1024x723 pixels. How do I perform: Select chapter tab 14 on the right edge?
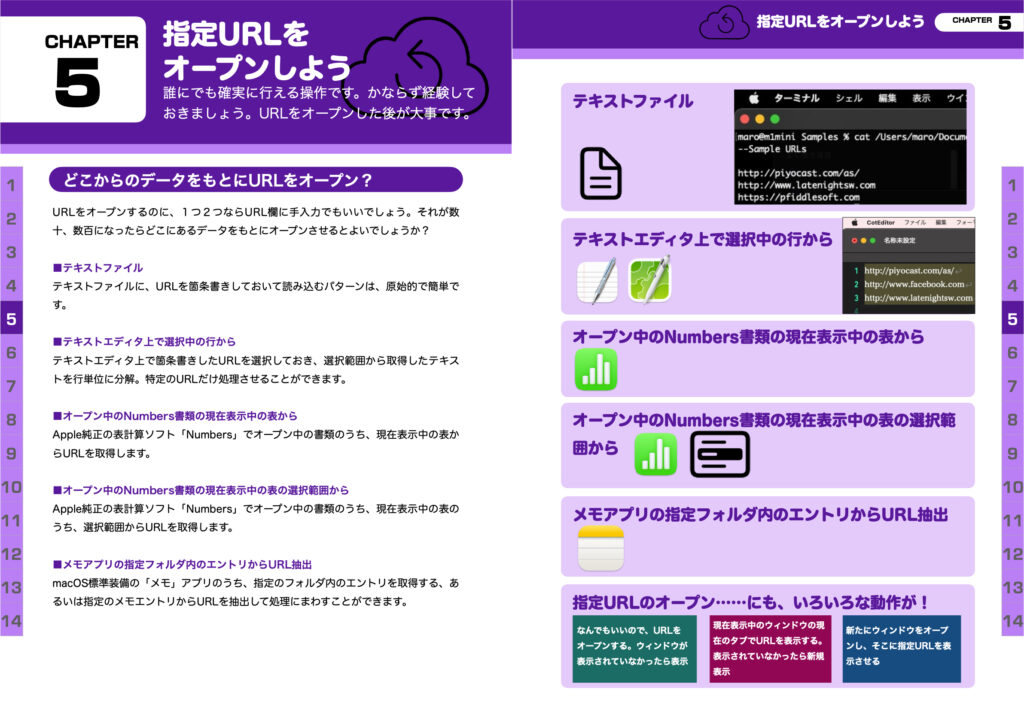[x=1012, y=620]
